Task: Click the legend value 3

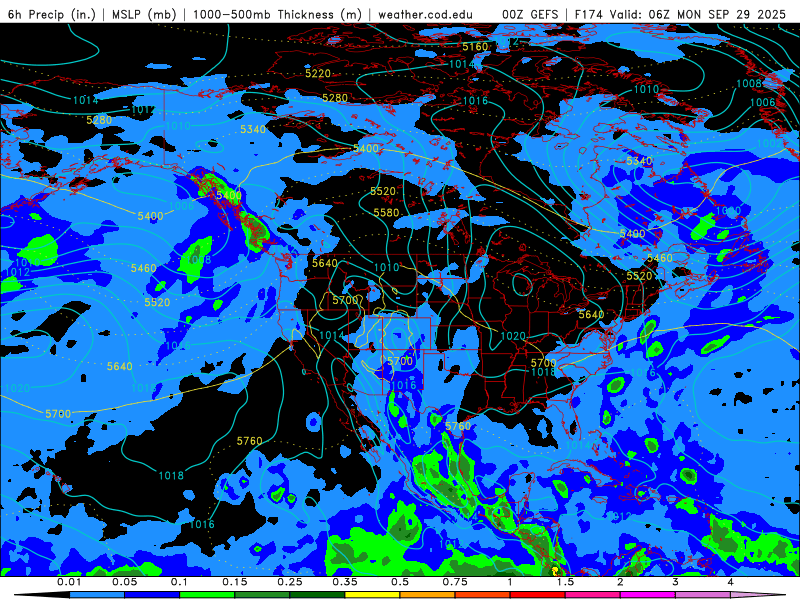Action: click(676, 582)
